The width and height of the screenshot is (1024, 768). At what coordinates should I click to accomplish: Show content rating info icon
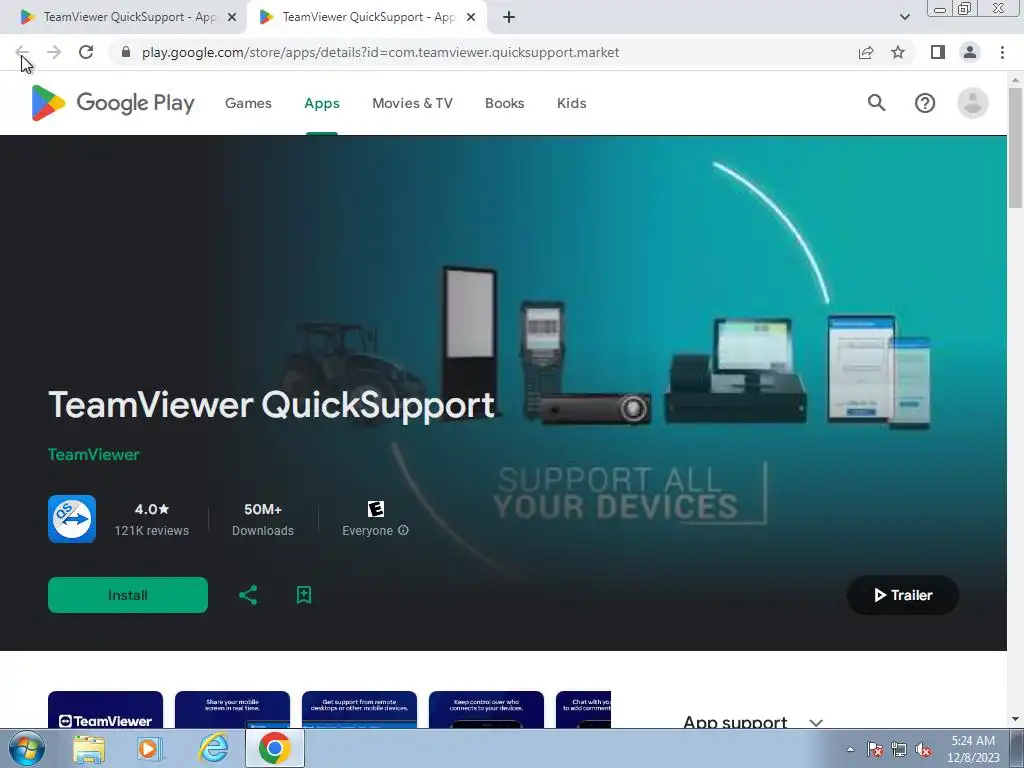404,530
